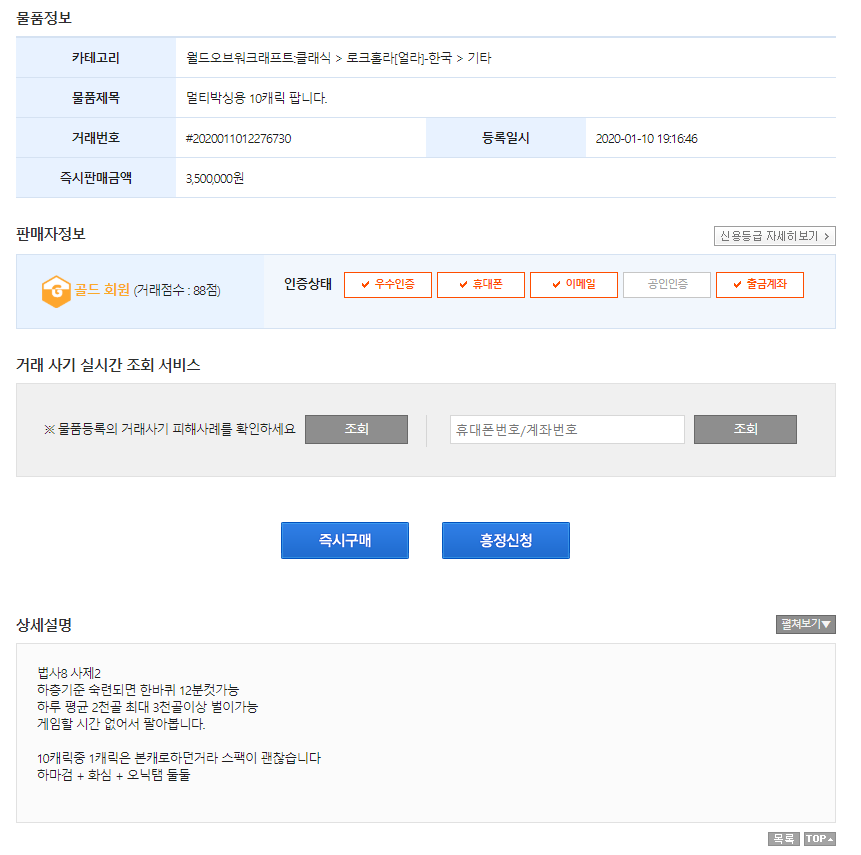This screenshot has width=861, height=855.
Task: Click the 흥정신청 negotiation button
Action: click(505, 541)
